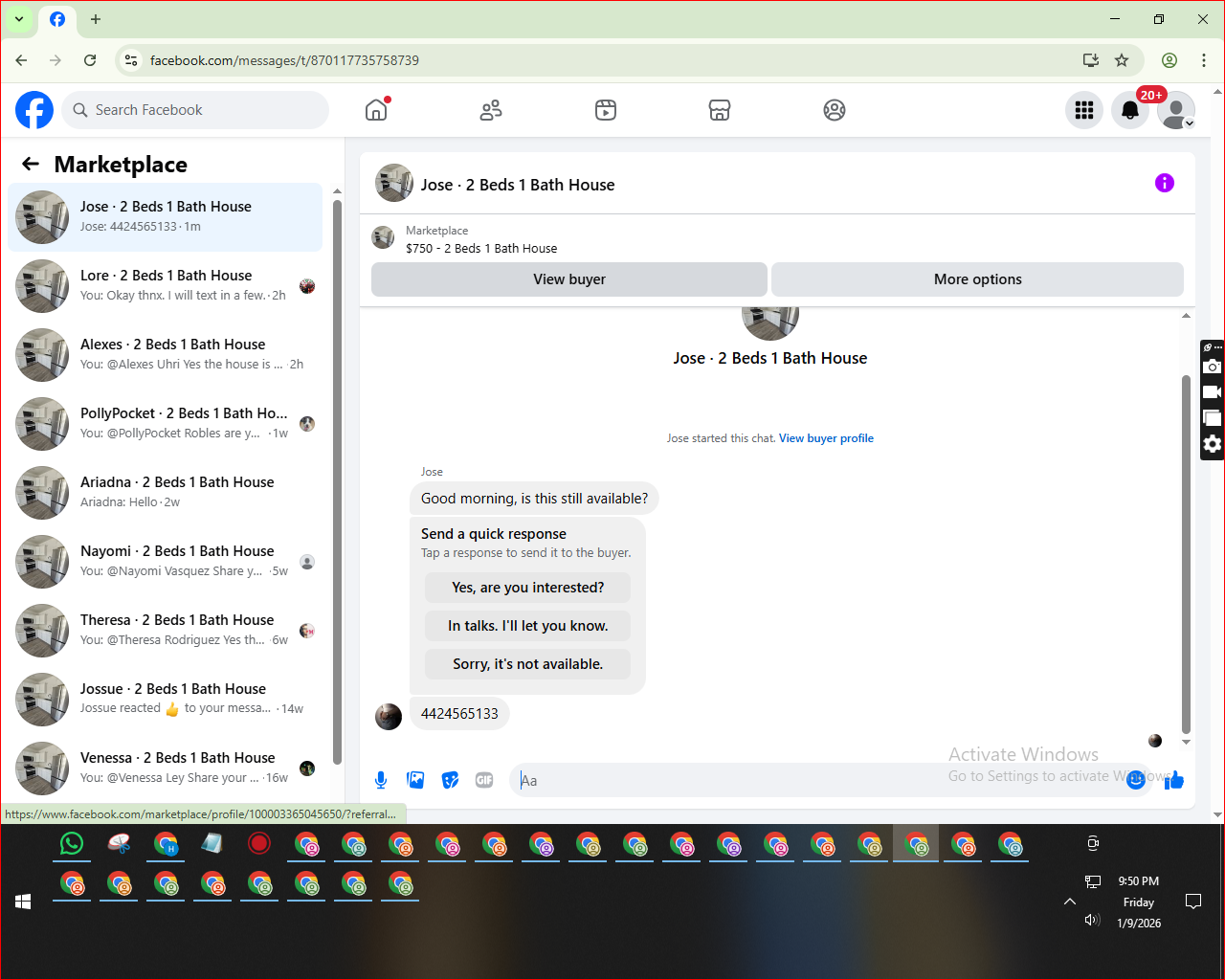Click the View buyer button

pyautogui.click(x=569, y=279)
